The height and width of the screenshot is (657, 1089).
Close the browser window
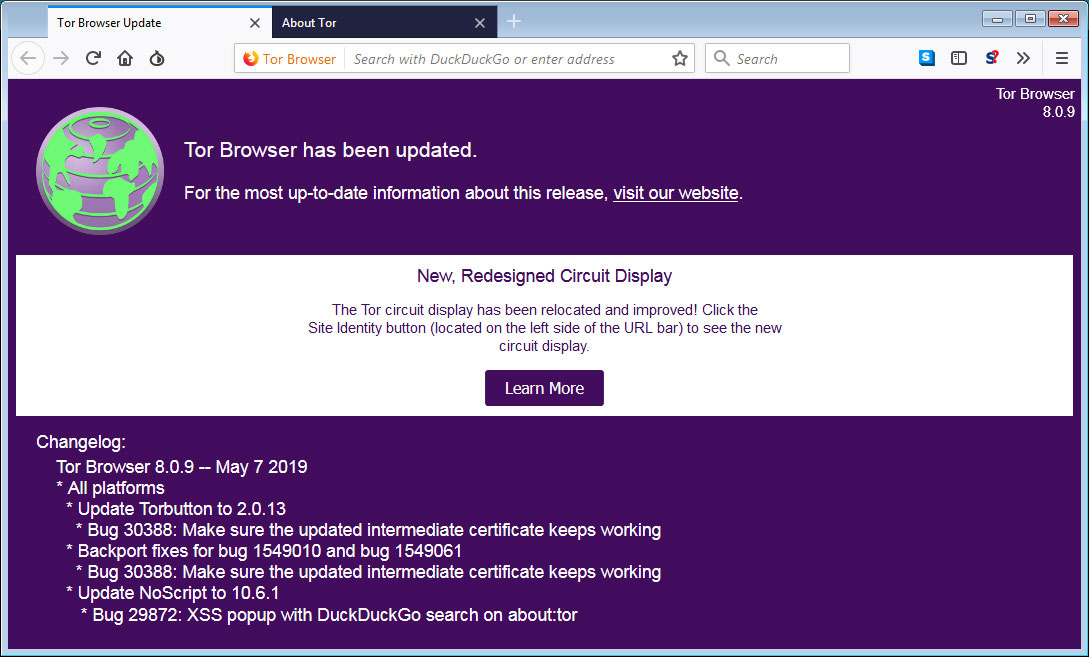pos(1063,19)
